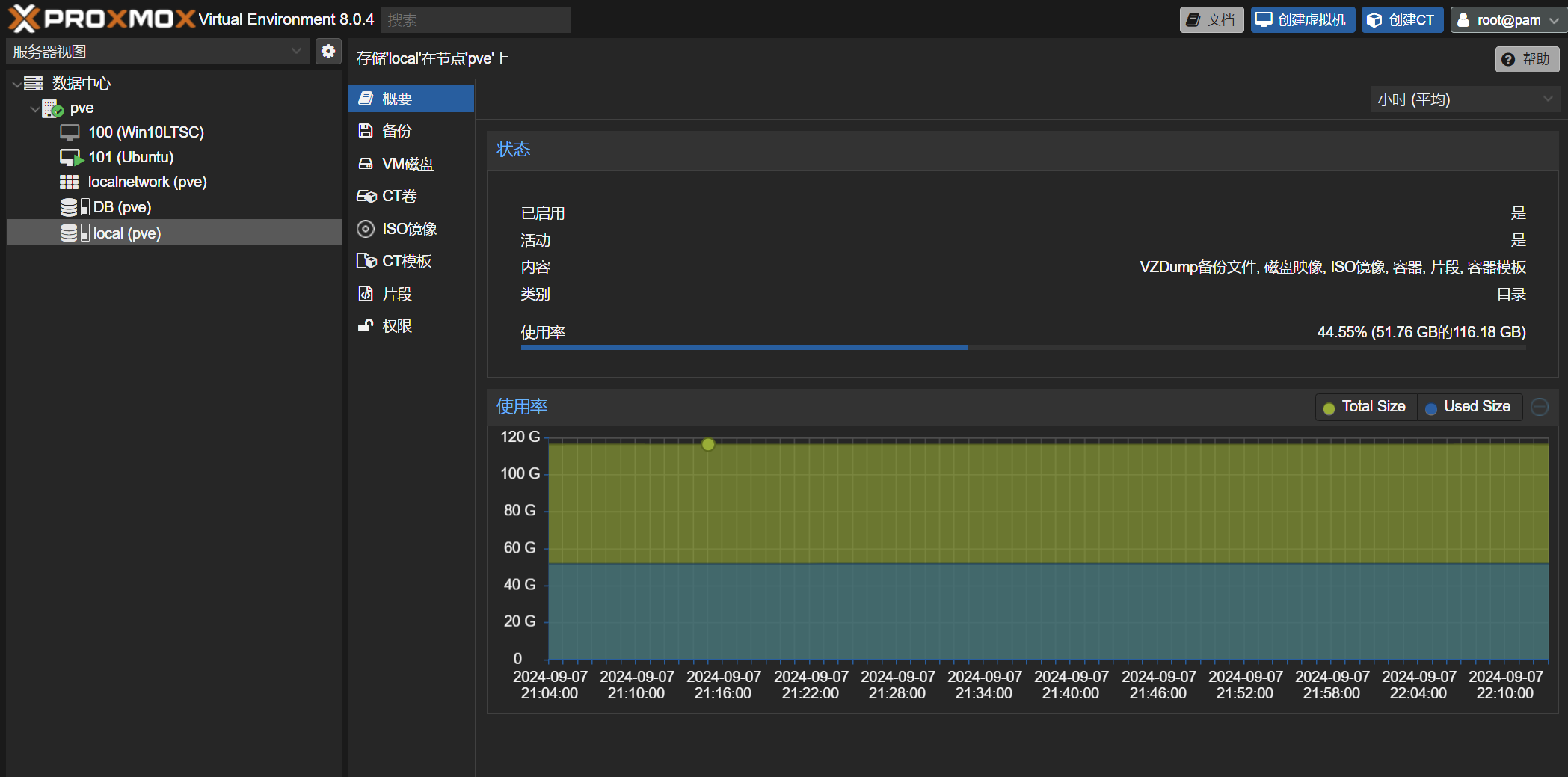
Task: Click the 创建CT button
Action: click(1401, 20)
